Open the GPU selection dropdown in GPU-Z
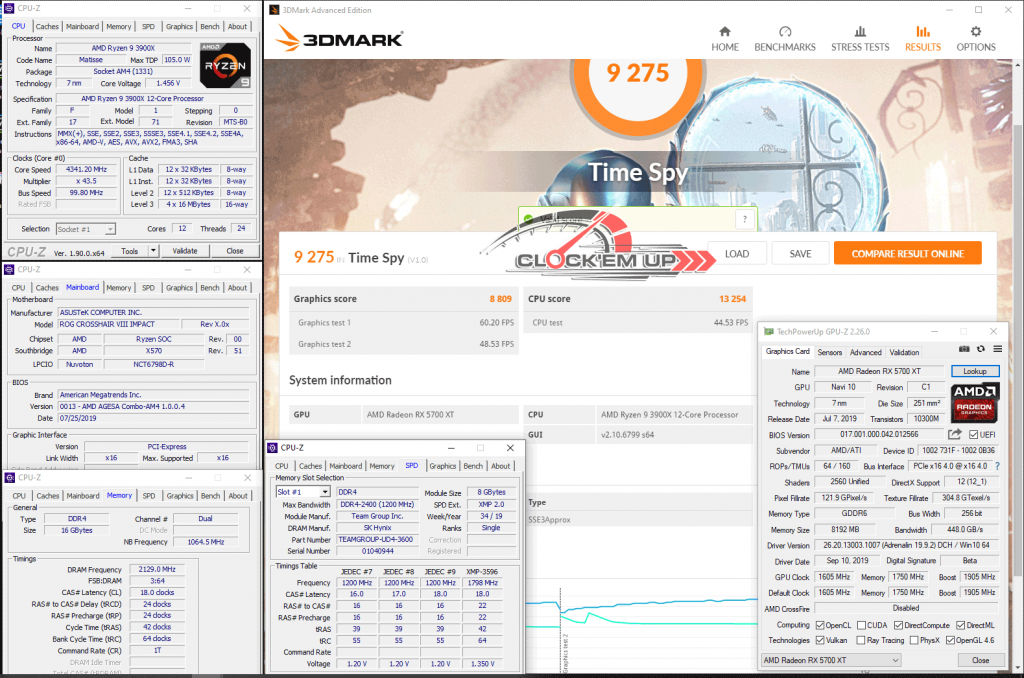 point(831,660)
